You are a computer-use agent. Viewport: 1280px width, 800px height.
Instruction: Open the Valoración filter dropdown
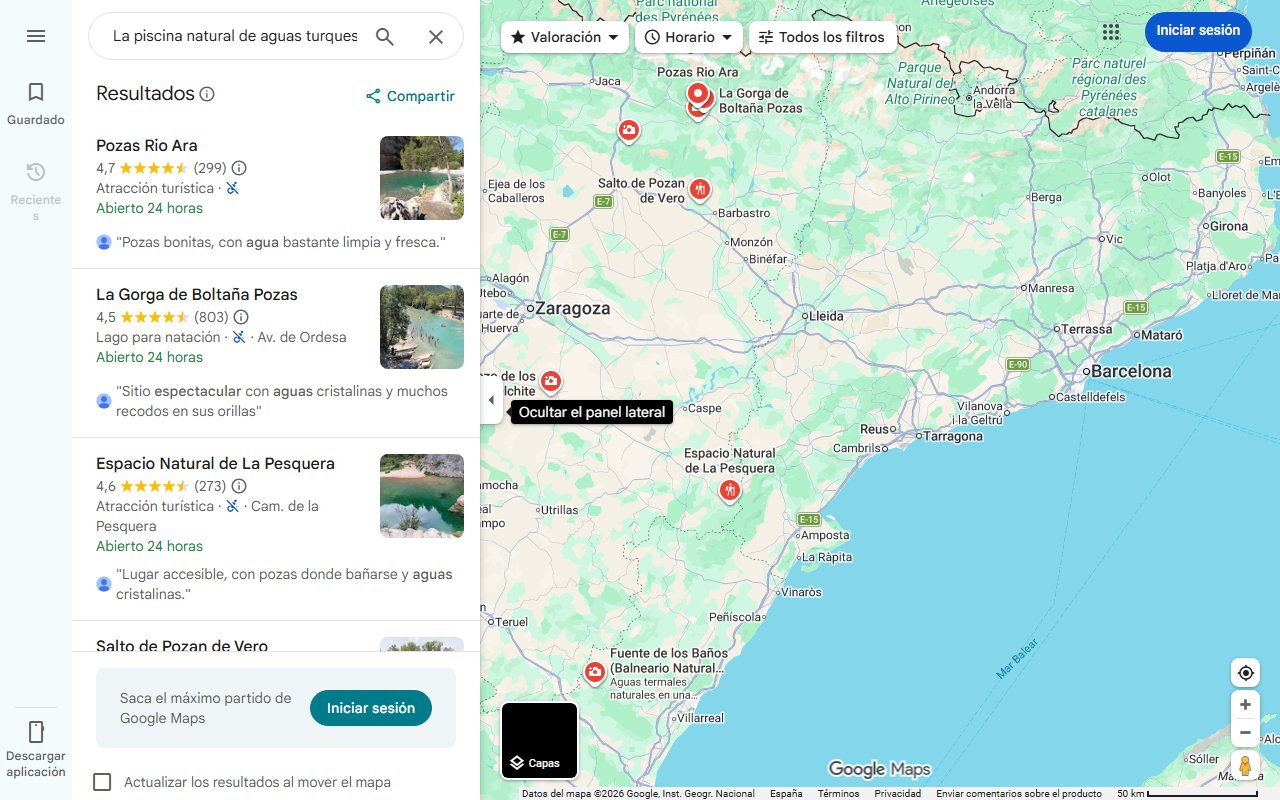563,36
